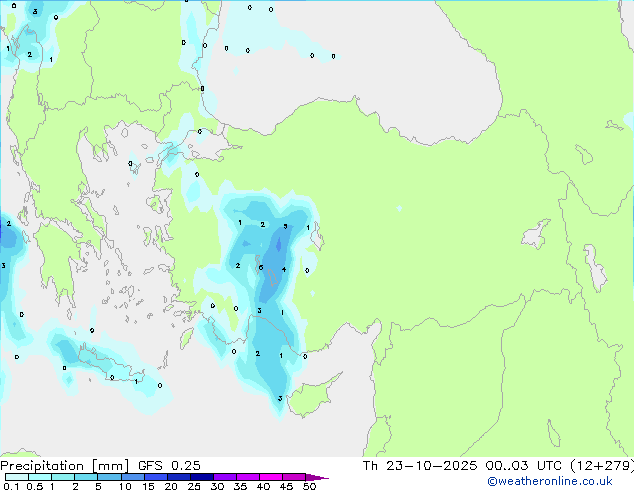Image resolution: width=634 pixels, height=490 pixels.
Task: Select the 30–35 mm legend swatch
Action: [x=224, y=477]
